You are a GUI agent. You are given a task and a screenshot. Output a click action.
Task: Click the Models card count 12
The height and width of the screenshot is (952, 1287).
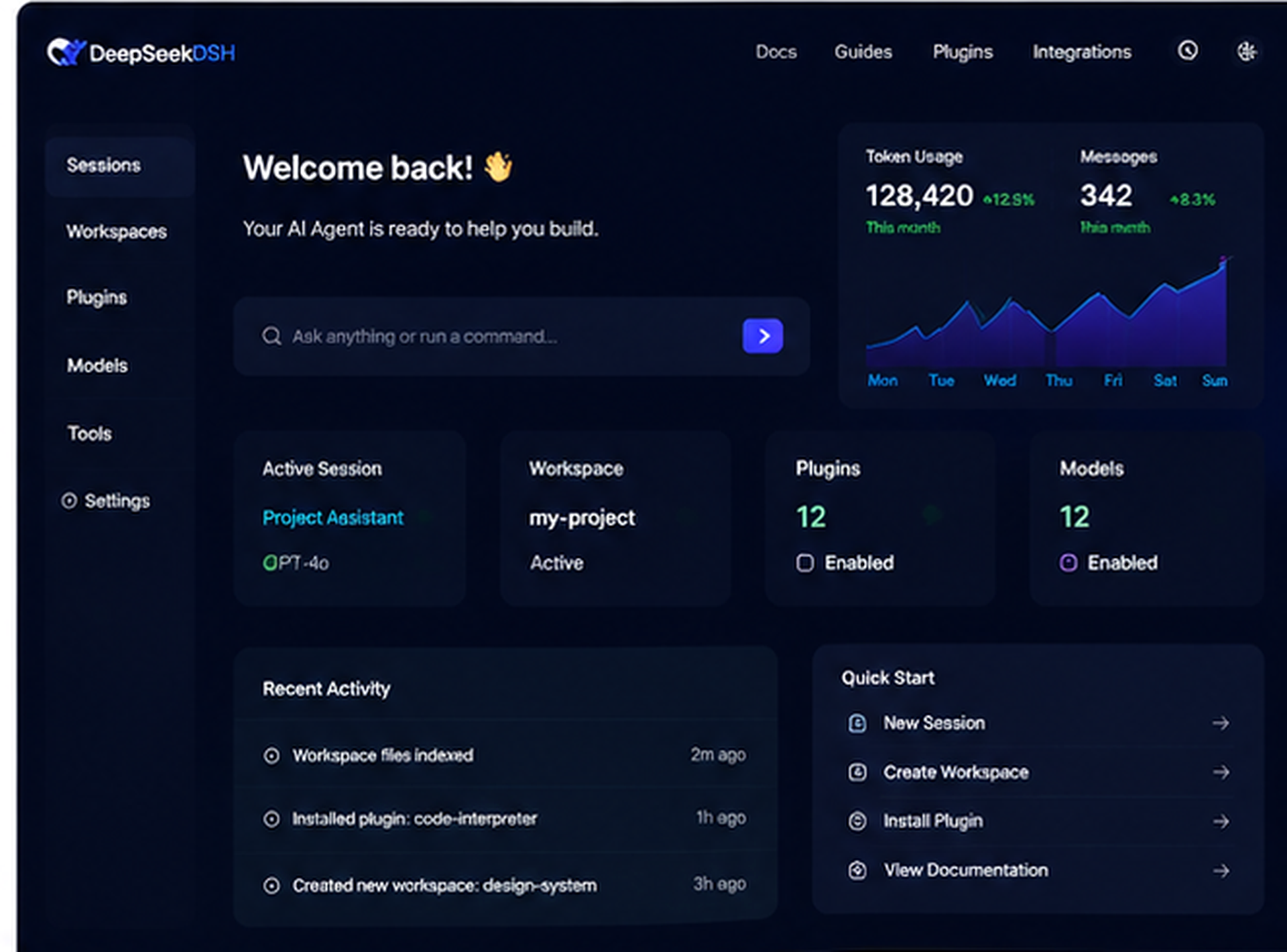pyautogui.click(x=1074, y=518)
